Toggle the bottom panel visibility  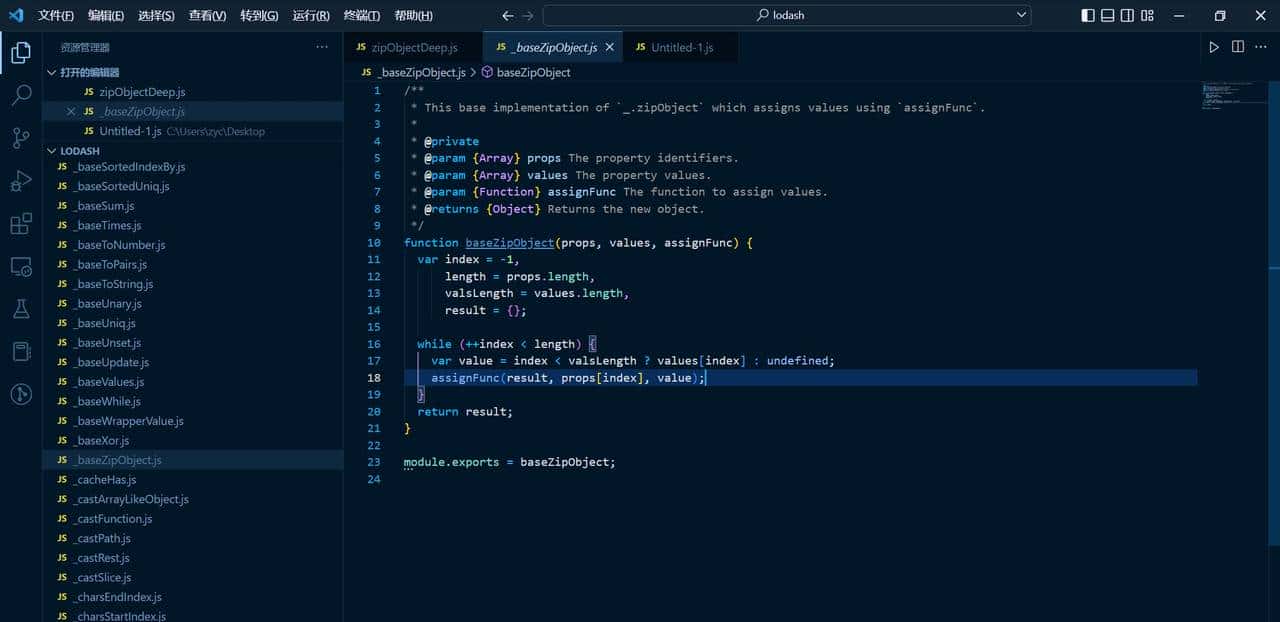(x=1109, y=14)
